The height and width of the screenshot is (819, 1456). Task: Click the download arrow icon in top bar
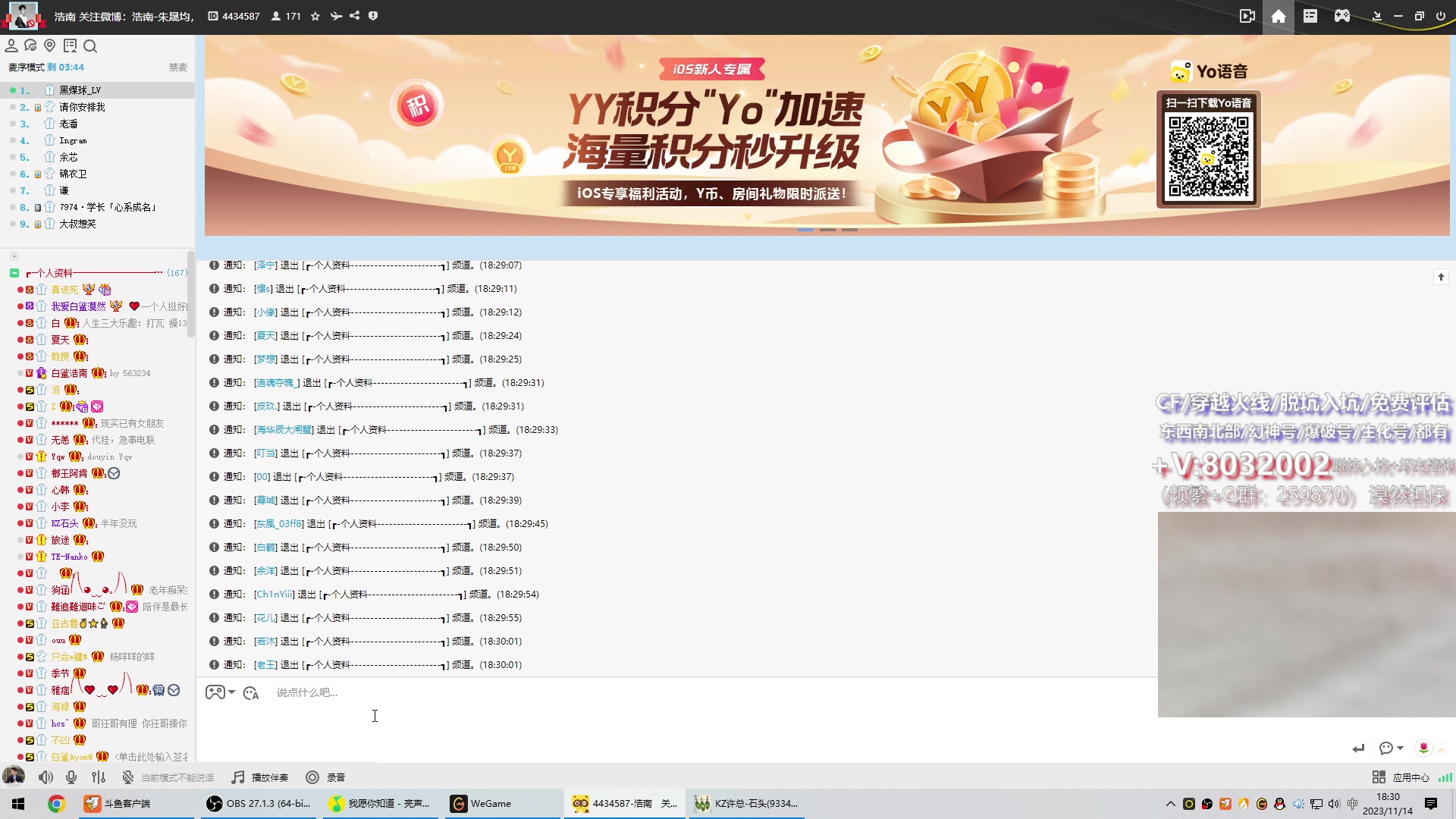coord(1377,16)
